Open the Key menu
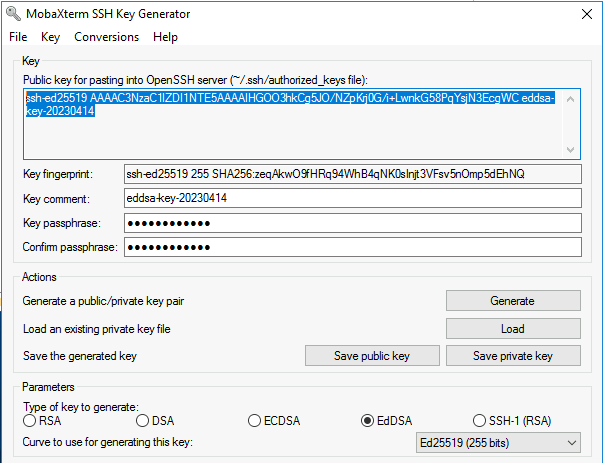603x463 pixels. click(x=50, y=37)
